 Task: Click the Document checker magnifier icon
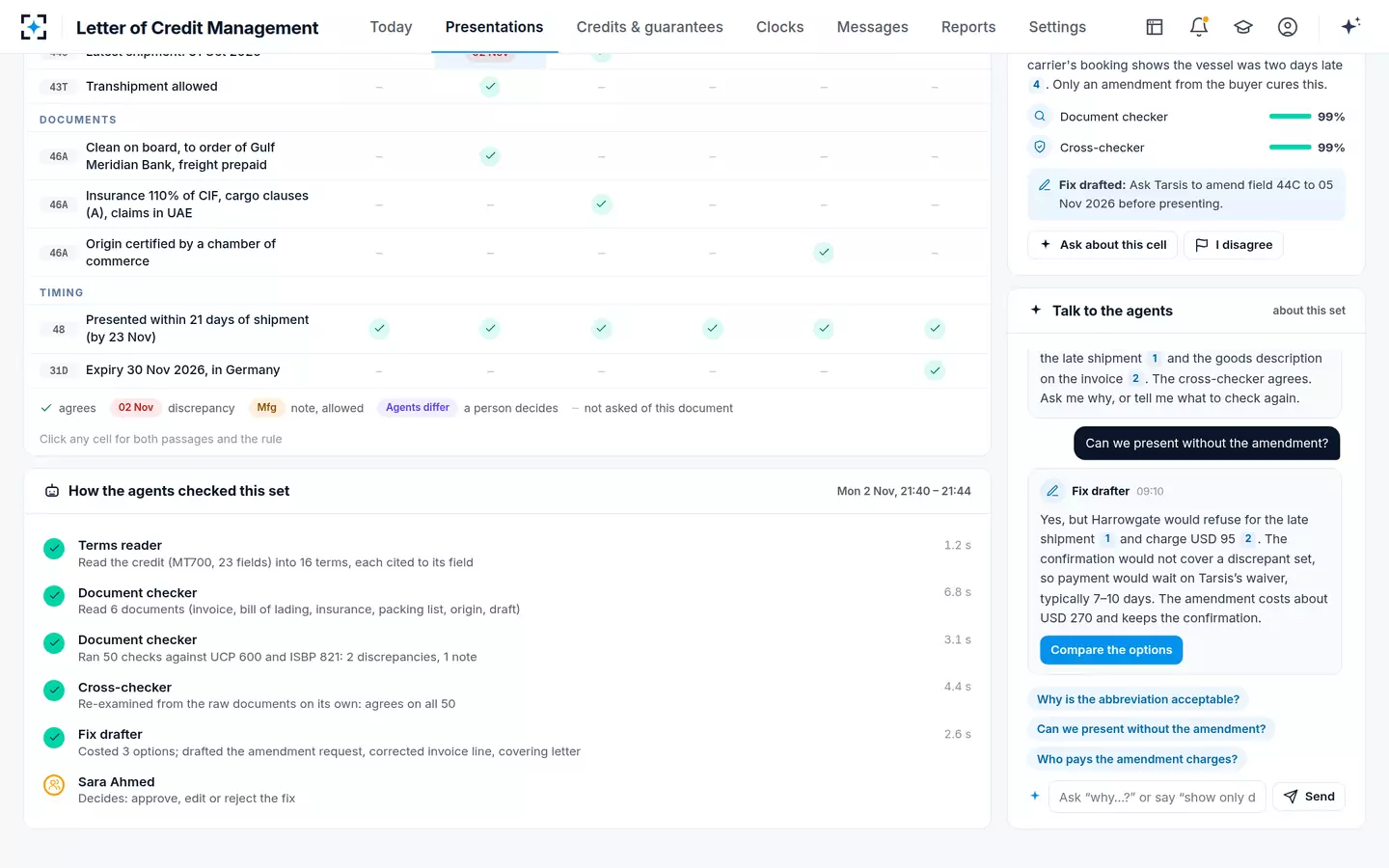[1040, 117]
